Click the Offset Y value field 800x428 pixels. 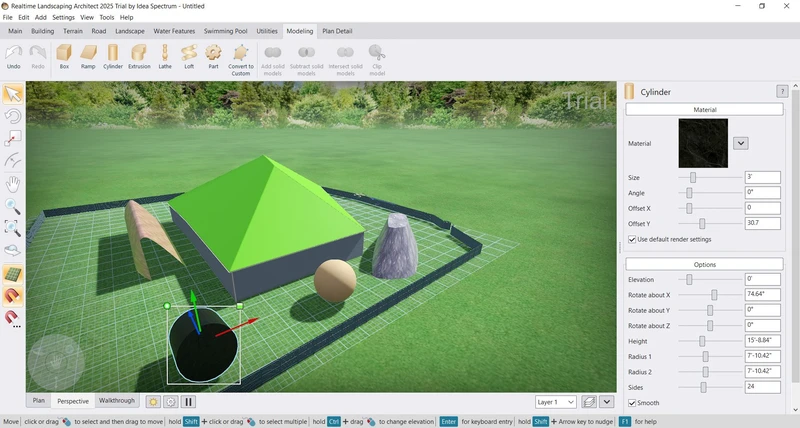(762, 223)
